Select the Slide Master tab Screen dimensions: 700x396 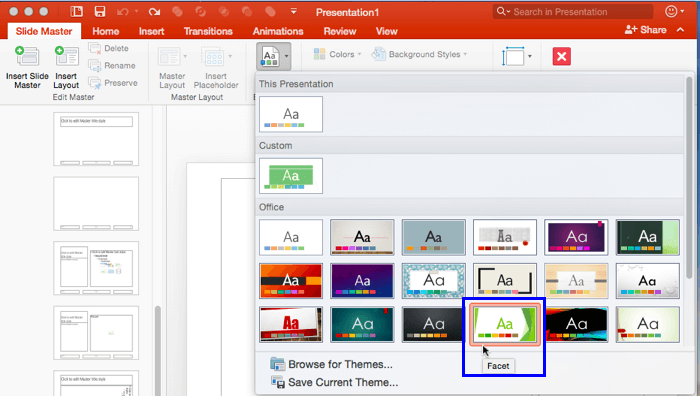[44, 31]
